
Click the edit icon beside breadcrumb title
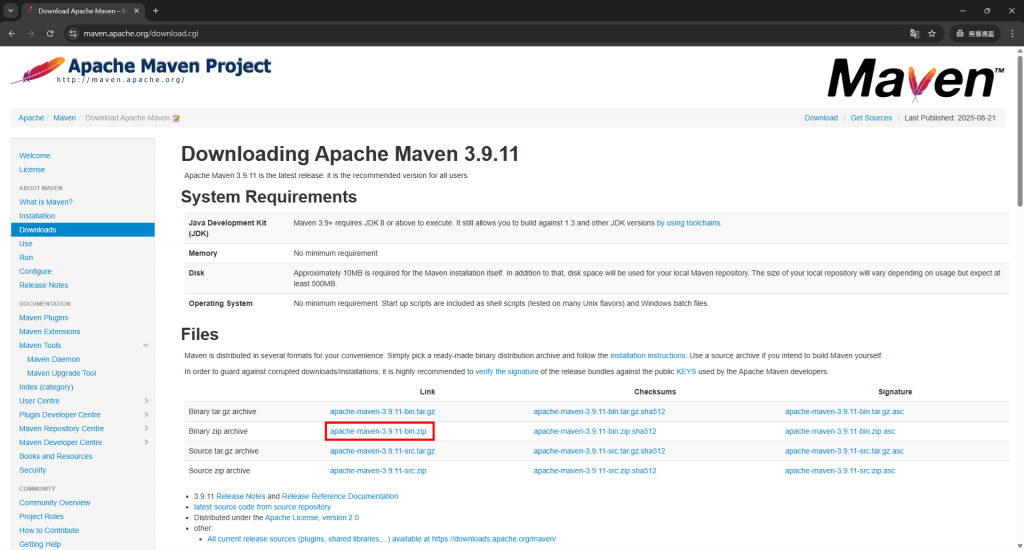coord(176,118)
